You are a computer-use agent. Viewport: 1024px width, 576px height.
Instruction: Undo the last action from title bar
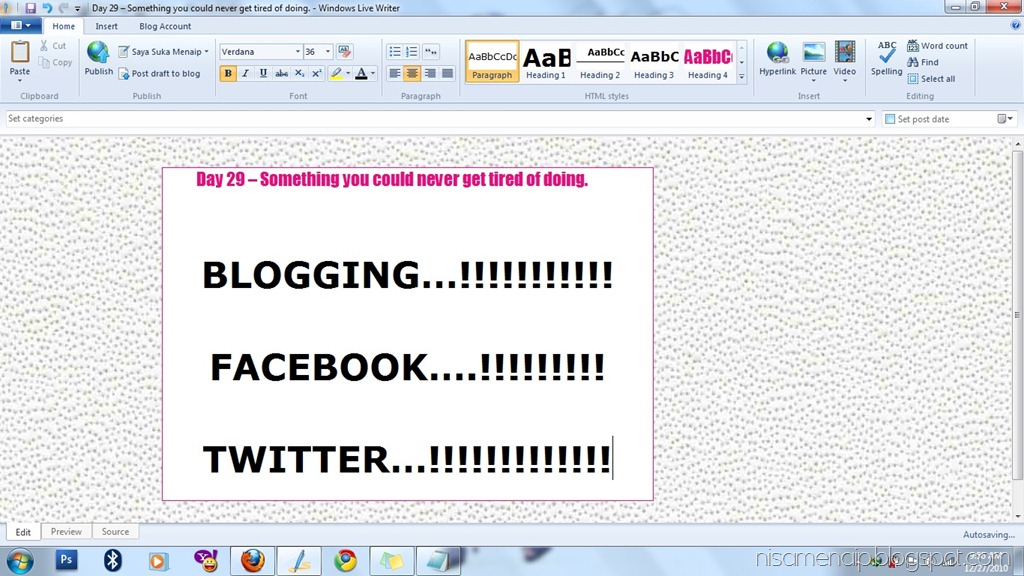click(x=47, y=8)
